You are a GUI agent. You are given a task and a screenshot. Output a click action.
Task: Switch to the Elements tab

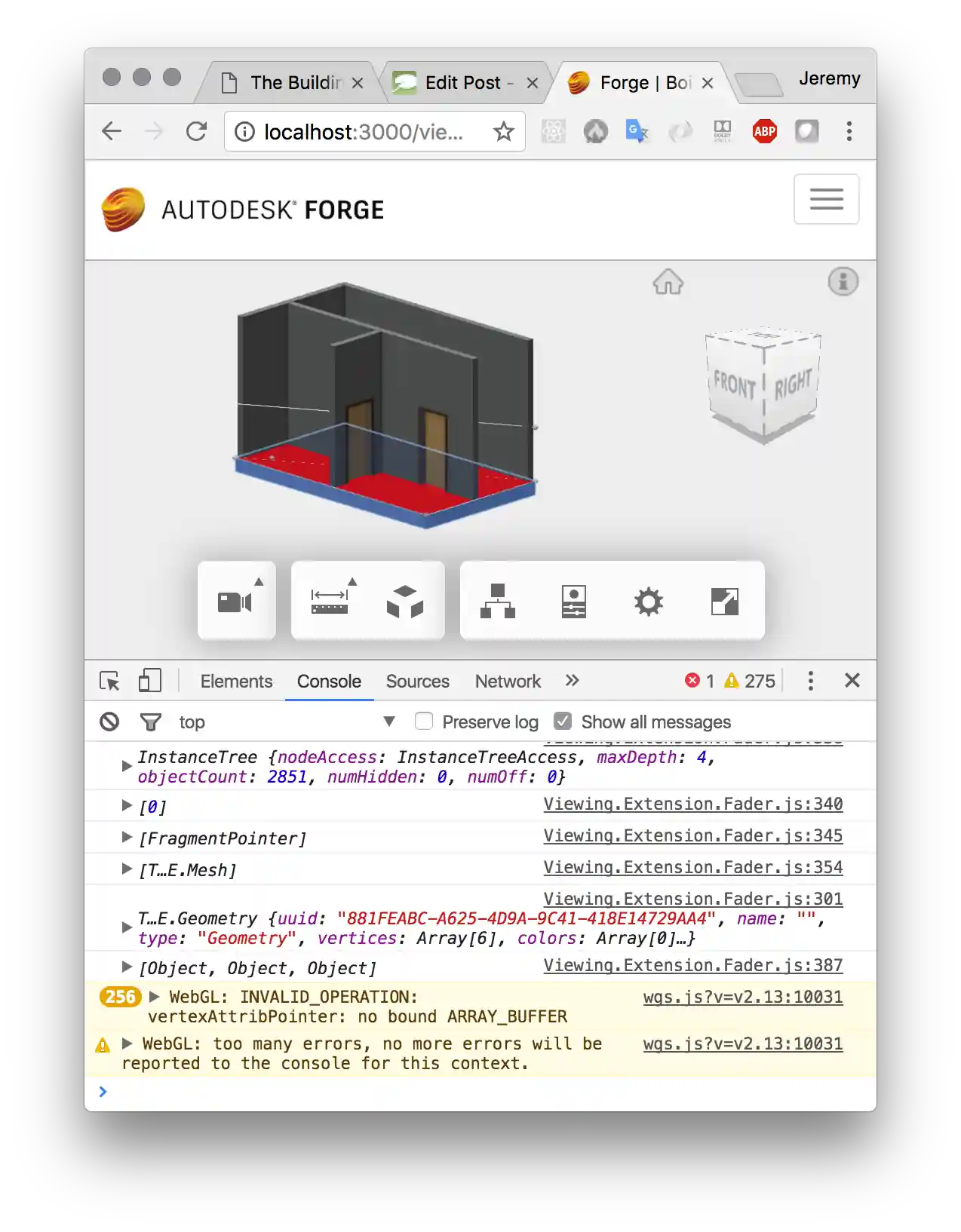[236, 681]
